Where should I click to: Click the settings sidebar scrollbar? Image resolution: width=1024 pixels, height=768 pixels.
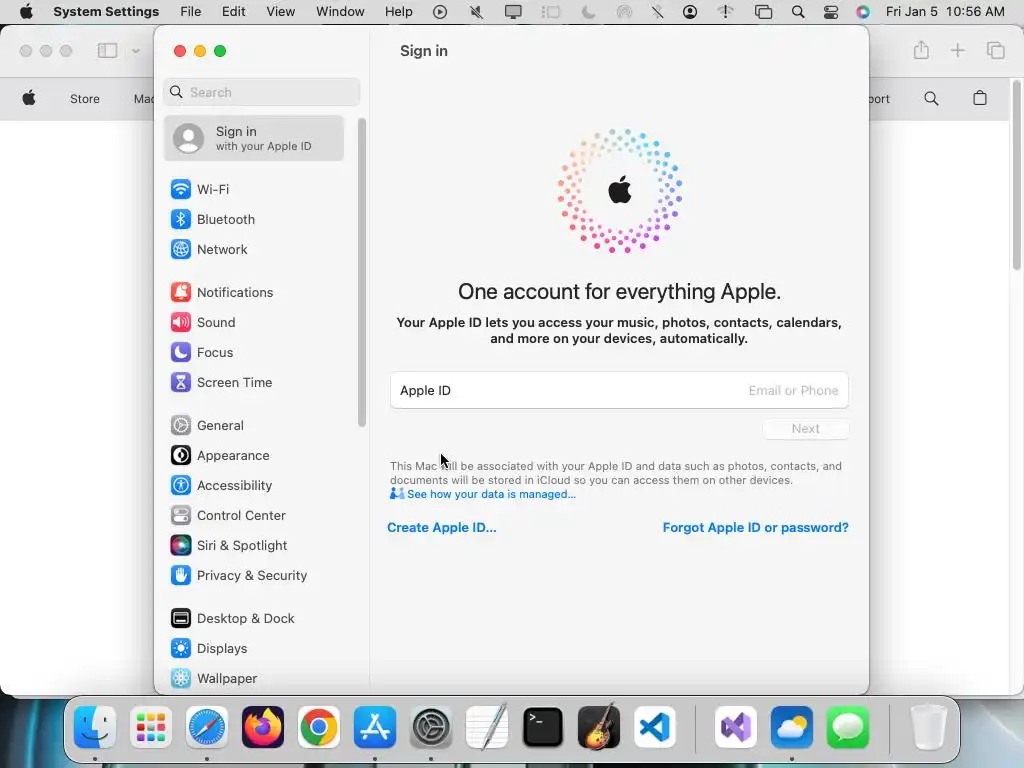(x=362, y=272)
